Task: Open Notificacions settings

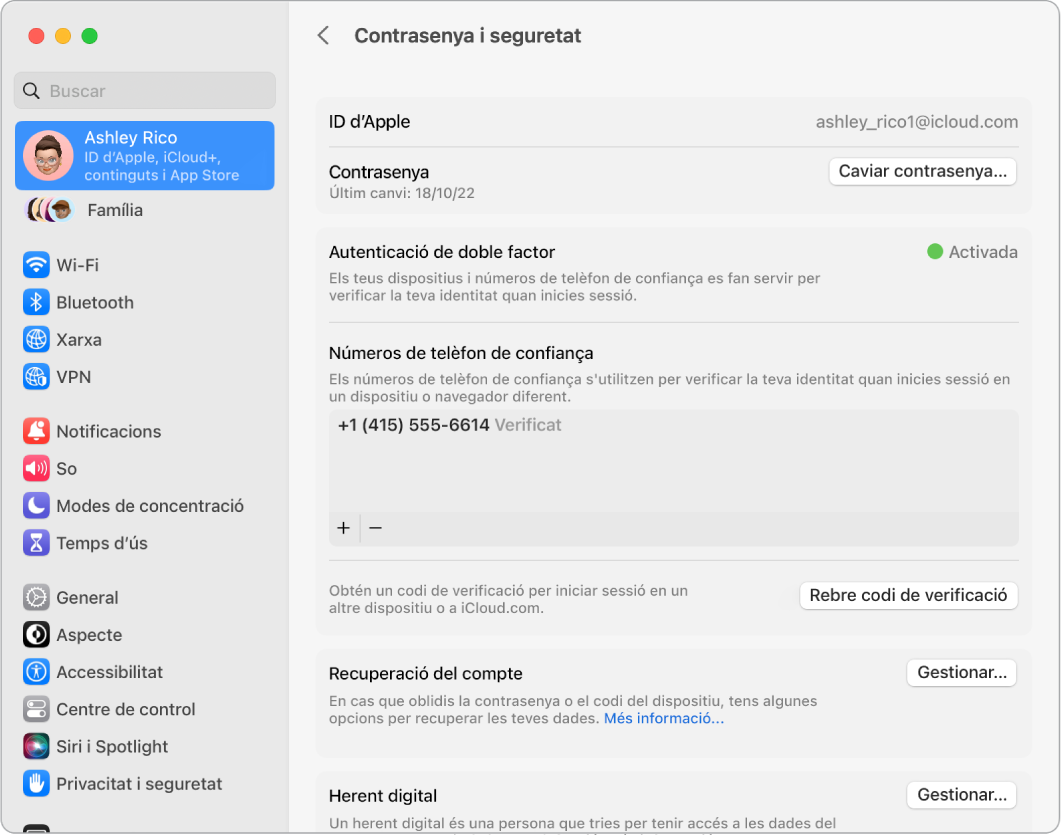Action: pyautogui.click(x=108, y=431)
